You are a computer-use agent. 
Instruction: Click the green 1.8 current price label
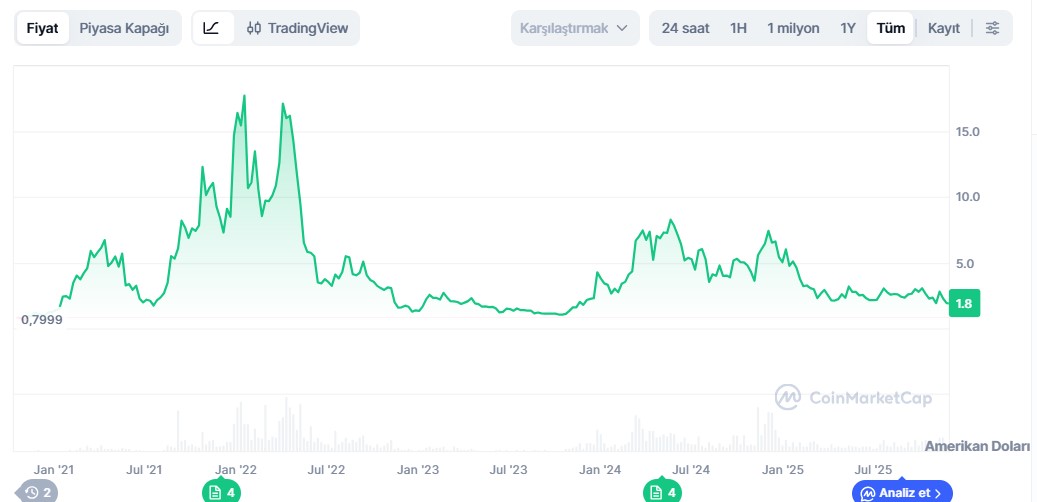coord(964,304)
